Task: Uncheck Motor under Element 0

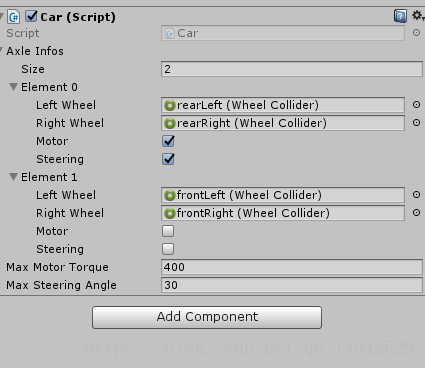Action: coord(168,141)
